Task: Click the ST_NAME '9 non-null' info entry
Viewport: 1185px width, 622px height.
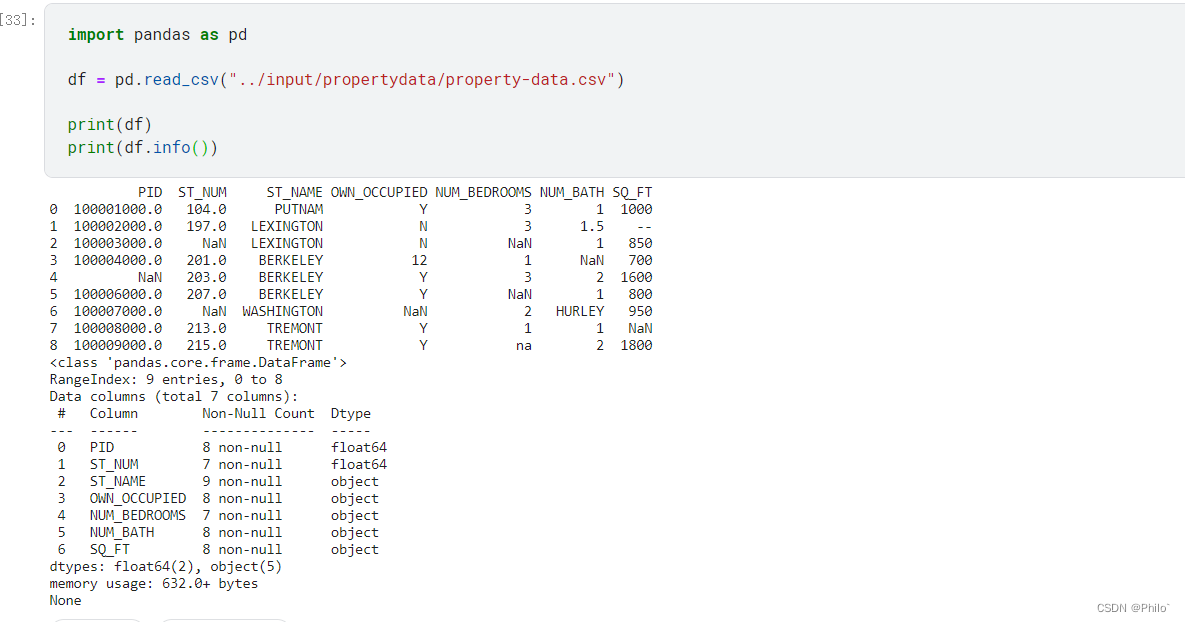Action: click(242, 481)
